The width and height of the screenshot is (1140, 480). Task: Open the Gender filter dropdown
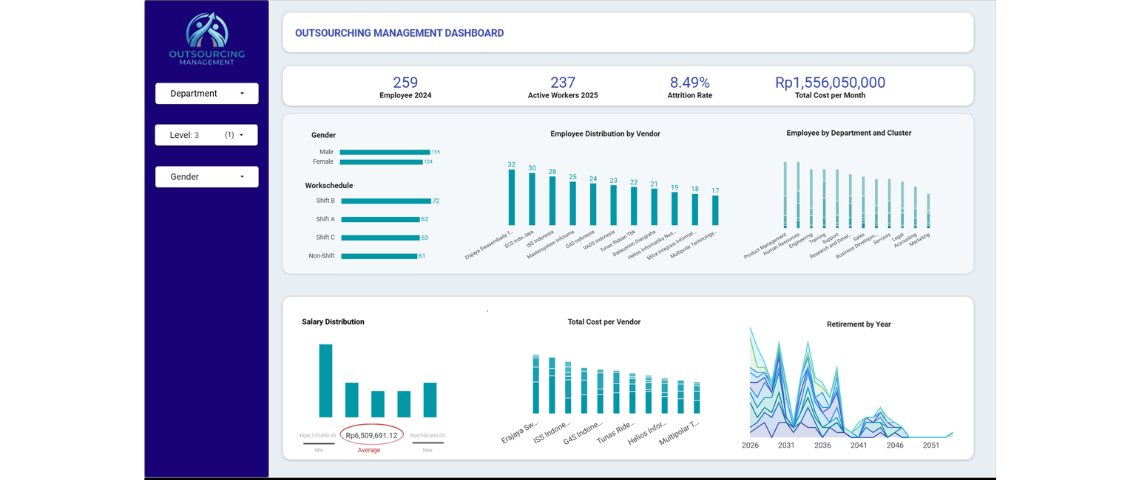click(x=206, y=177)
